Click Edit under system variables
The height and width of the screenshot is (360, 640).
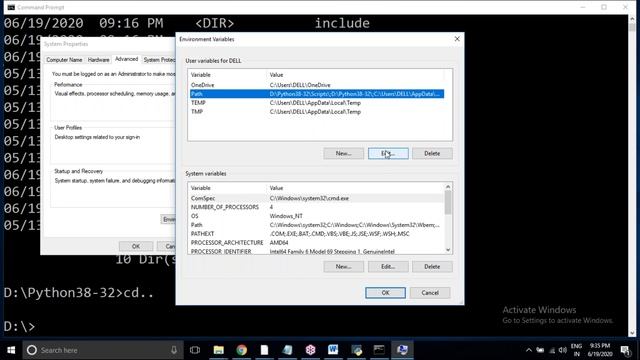pyautogui.click(x=388, y=267)
